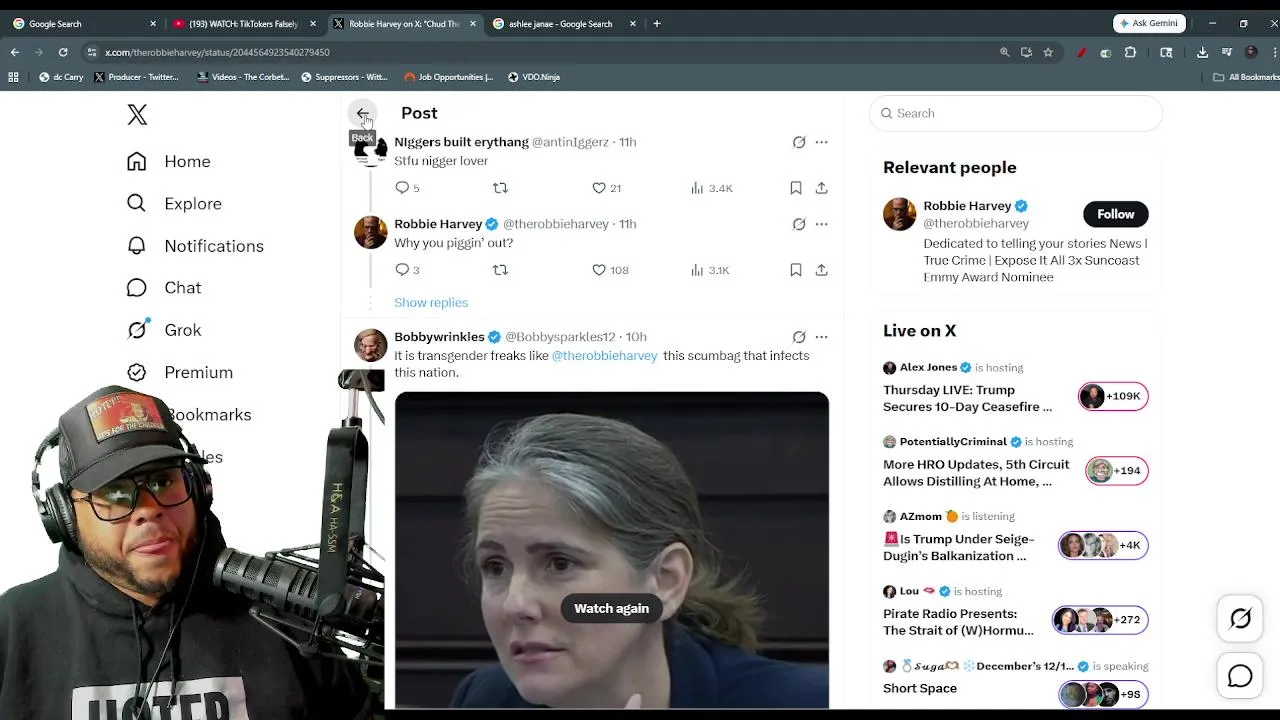This screenshot has height=720, width=1280.
Task: Open Bobbywrinkles profile name
Action: (439, 337)
